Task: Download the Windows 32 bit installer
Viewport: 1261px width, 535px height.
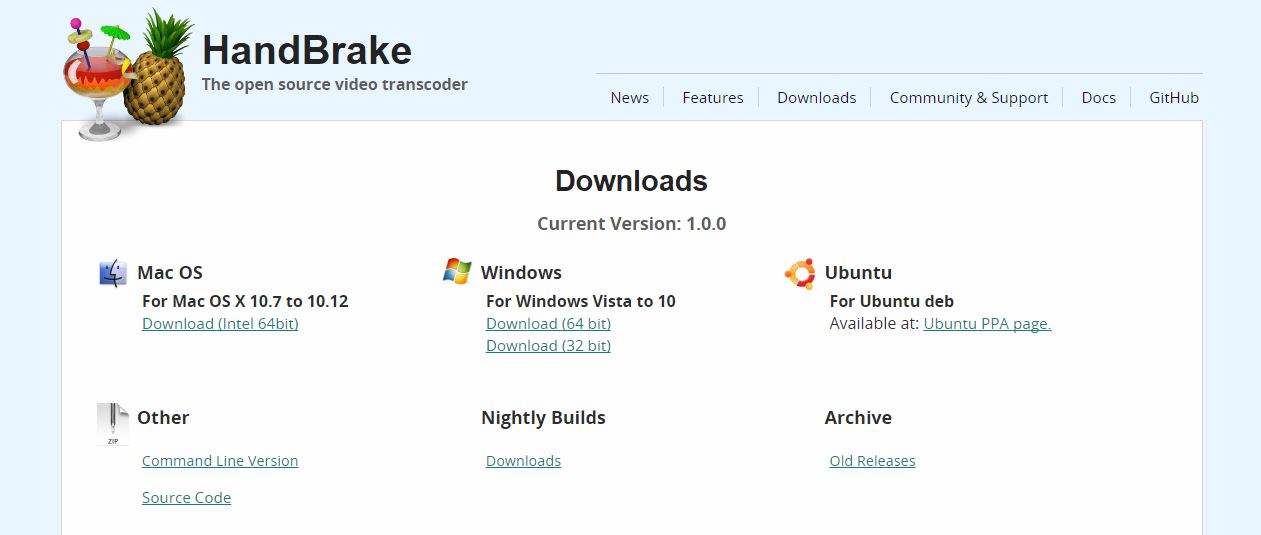Action: tap(548, 346)
